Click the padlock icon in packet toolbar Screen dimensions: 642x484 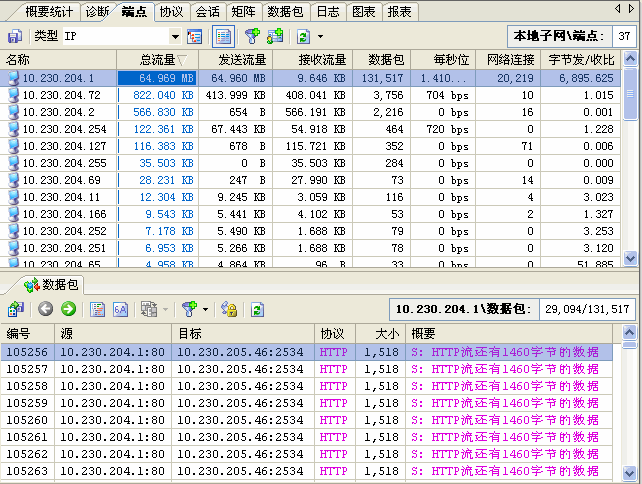pos(228,309)
